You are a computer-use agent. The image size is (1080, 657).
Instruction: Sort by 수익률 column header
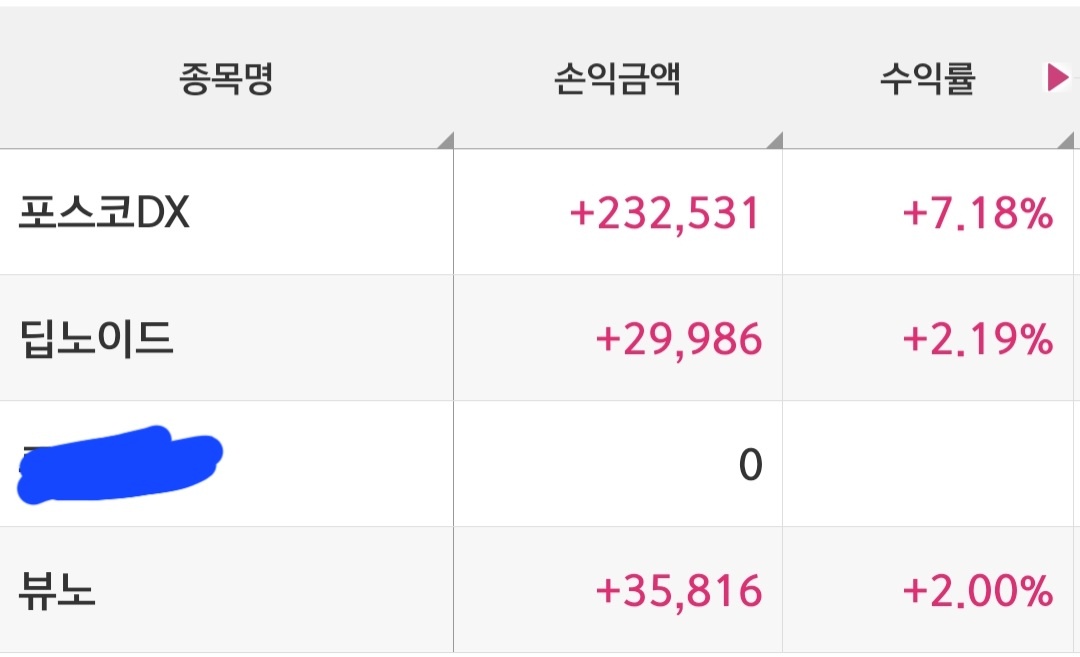pyautogui.click(x=928, y=78)
